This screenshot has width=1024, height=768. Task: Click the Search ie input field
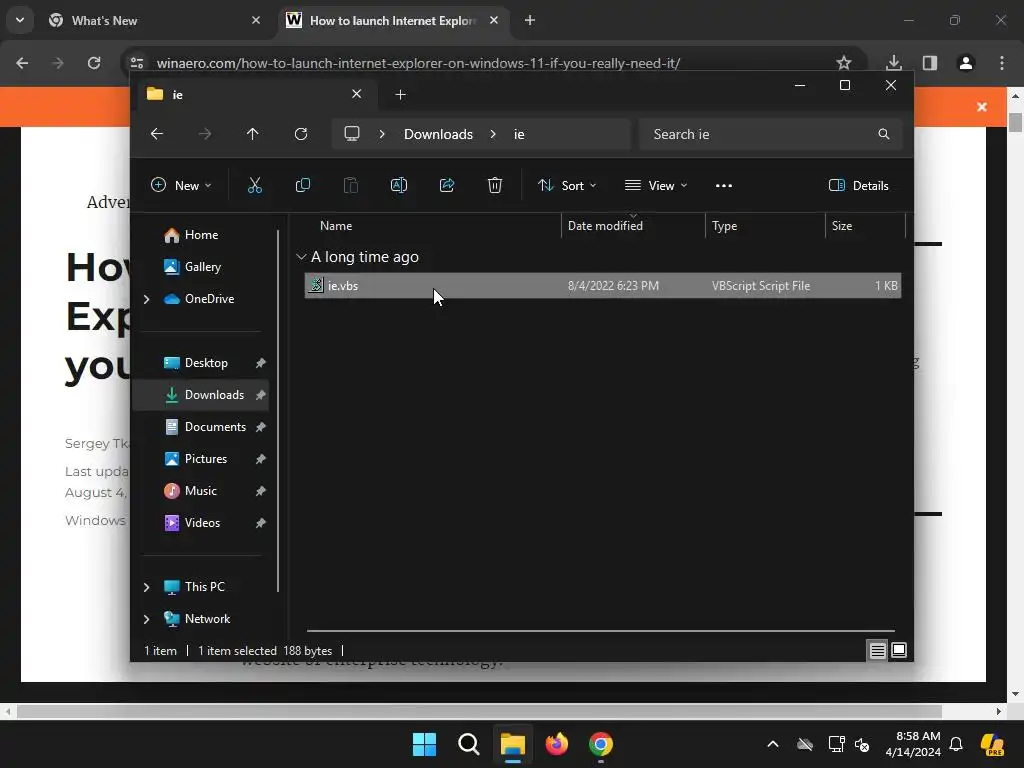(x=771, y=134)
